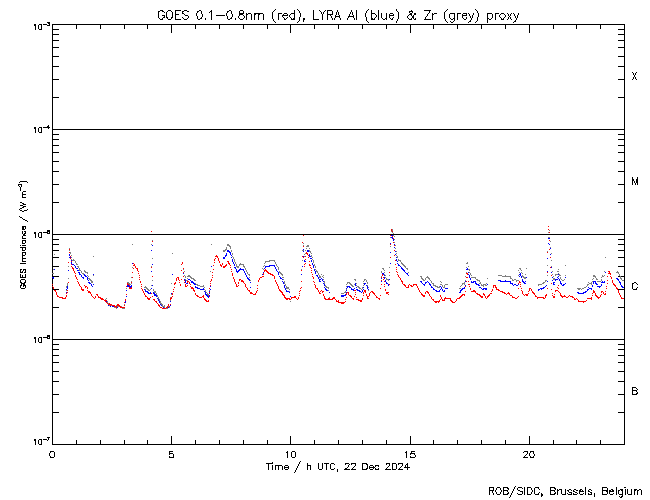The width and height of the screenshot is (650, 500).
Task: Click the x-axis tick label 15
Action: [x=410, y=454]
